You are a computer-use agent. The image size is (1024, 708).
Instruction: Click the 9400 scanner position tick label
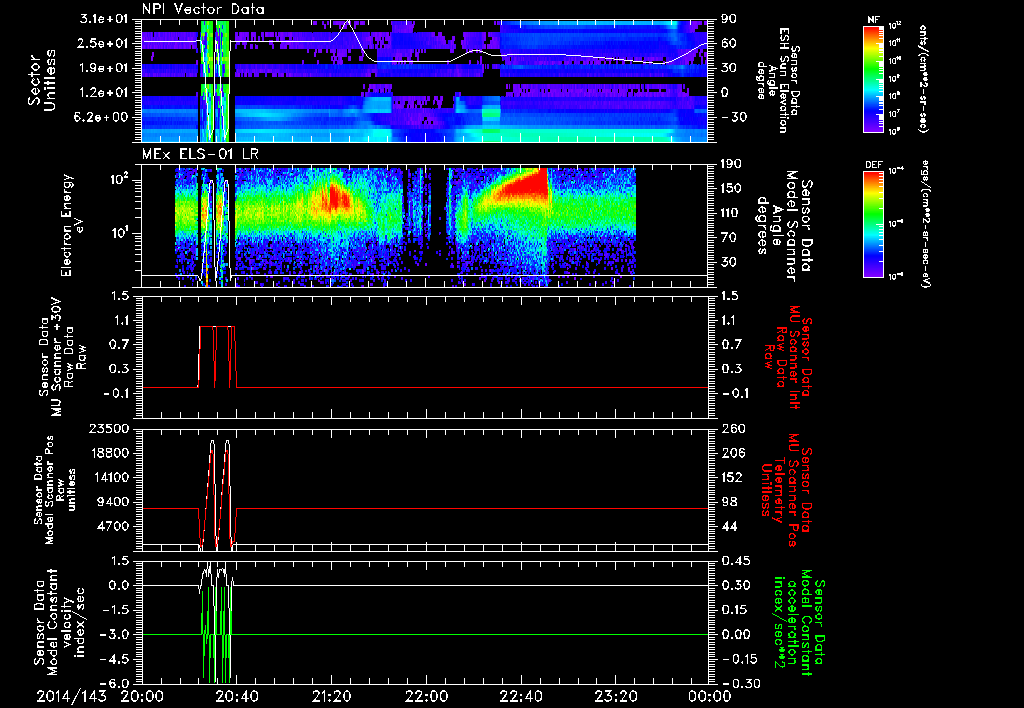coord(114,502)
